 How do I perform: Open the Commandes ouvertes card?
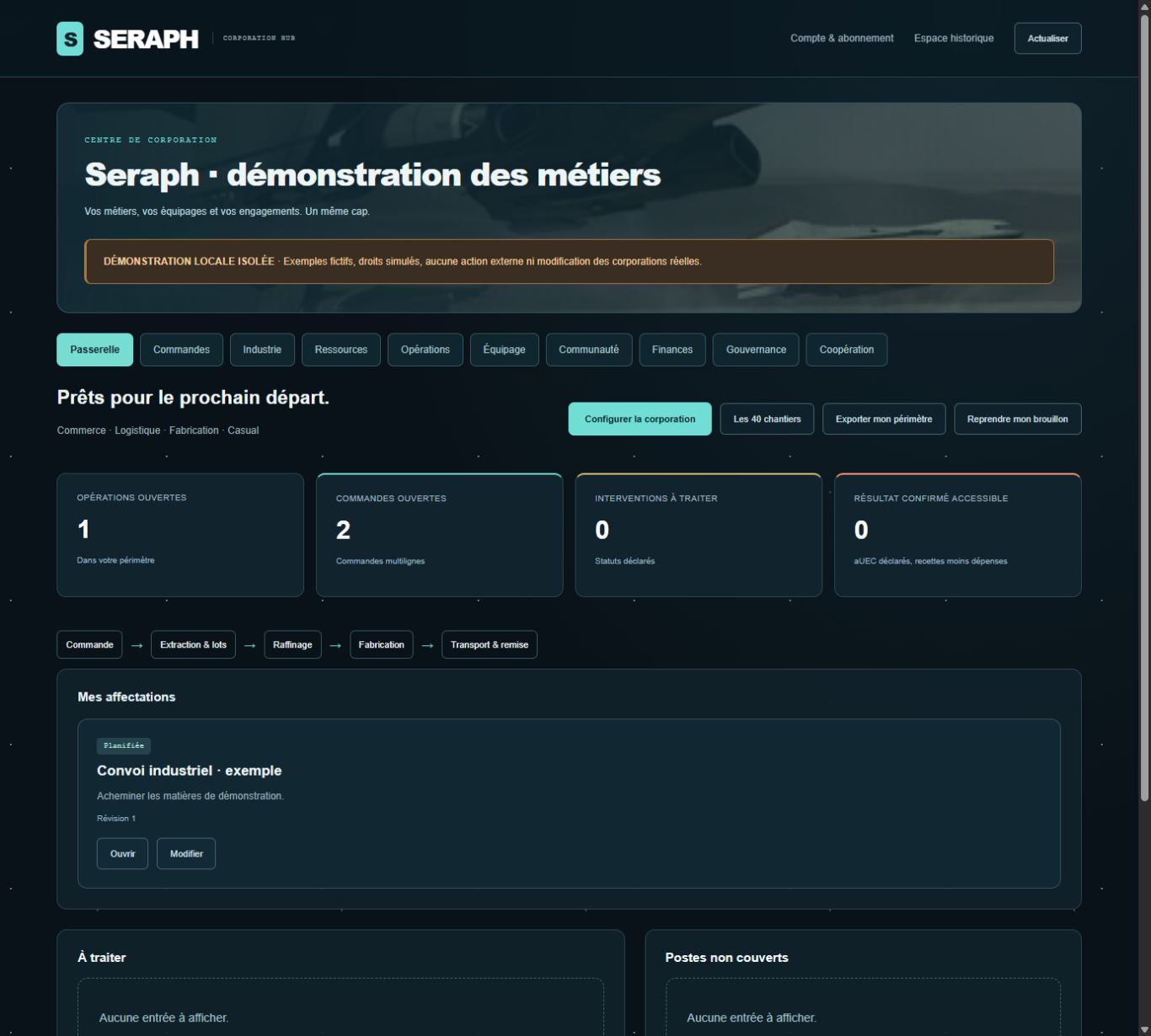click(439, 535)
